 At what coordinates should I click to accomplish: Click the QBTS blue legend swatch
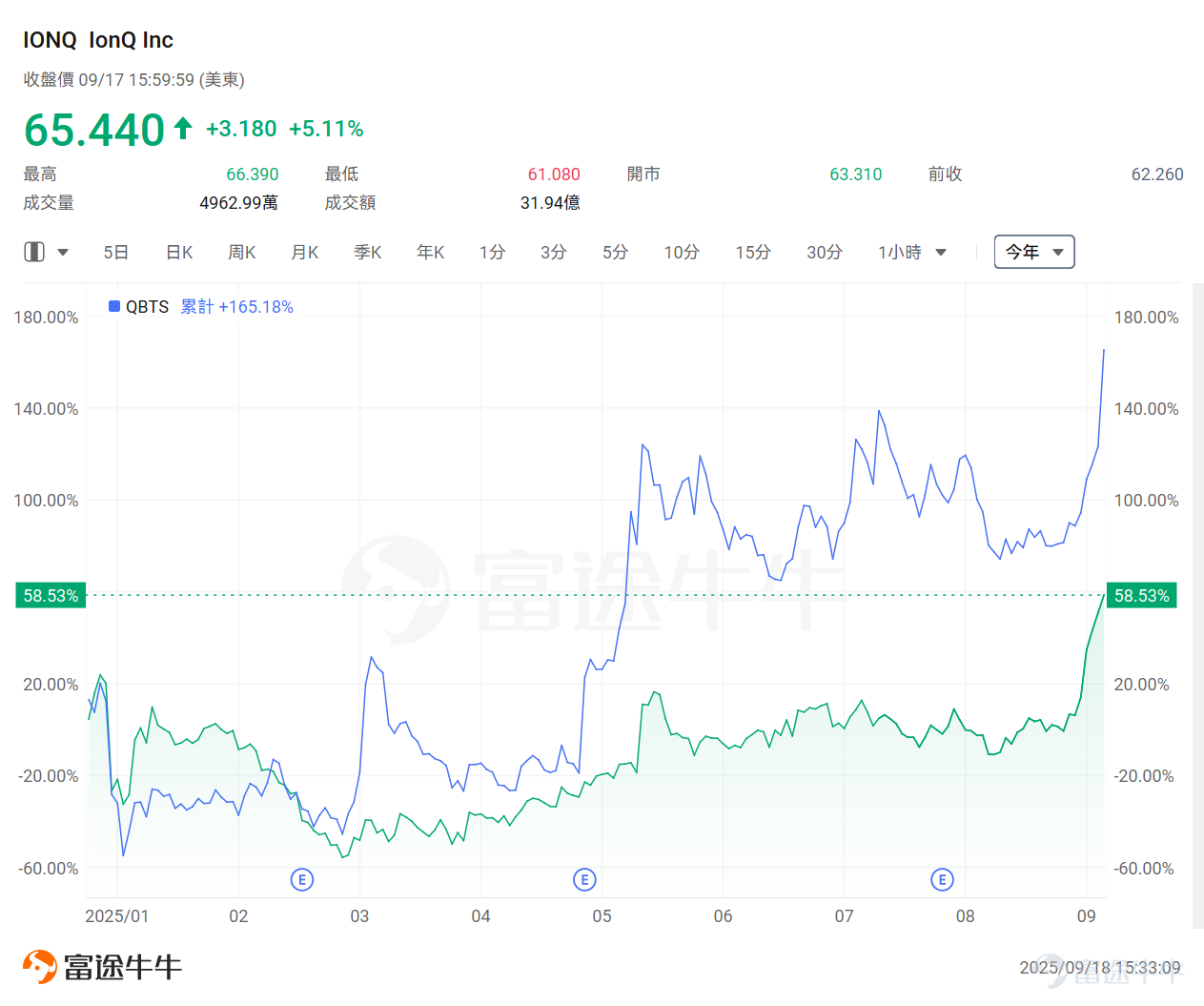tap(114, 306)
